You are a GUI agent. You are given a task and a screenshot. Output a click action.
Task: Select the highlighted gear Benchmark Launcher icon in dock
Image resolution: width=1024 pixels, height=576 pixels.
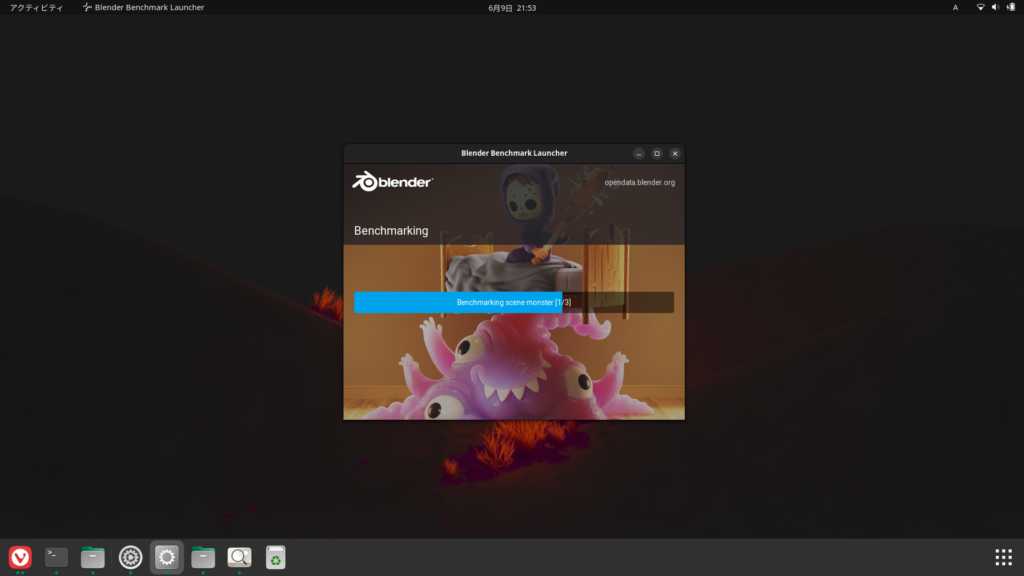pyautogui.click(x=167, y=557)
